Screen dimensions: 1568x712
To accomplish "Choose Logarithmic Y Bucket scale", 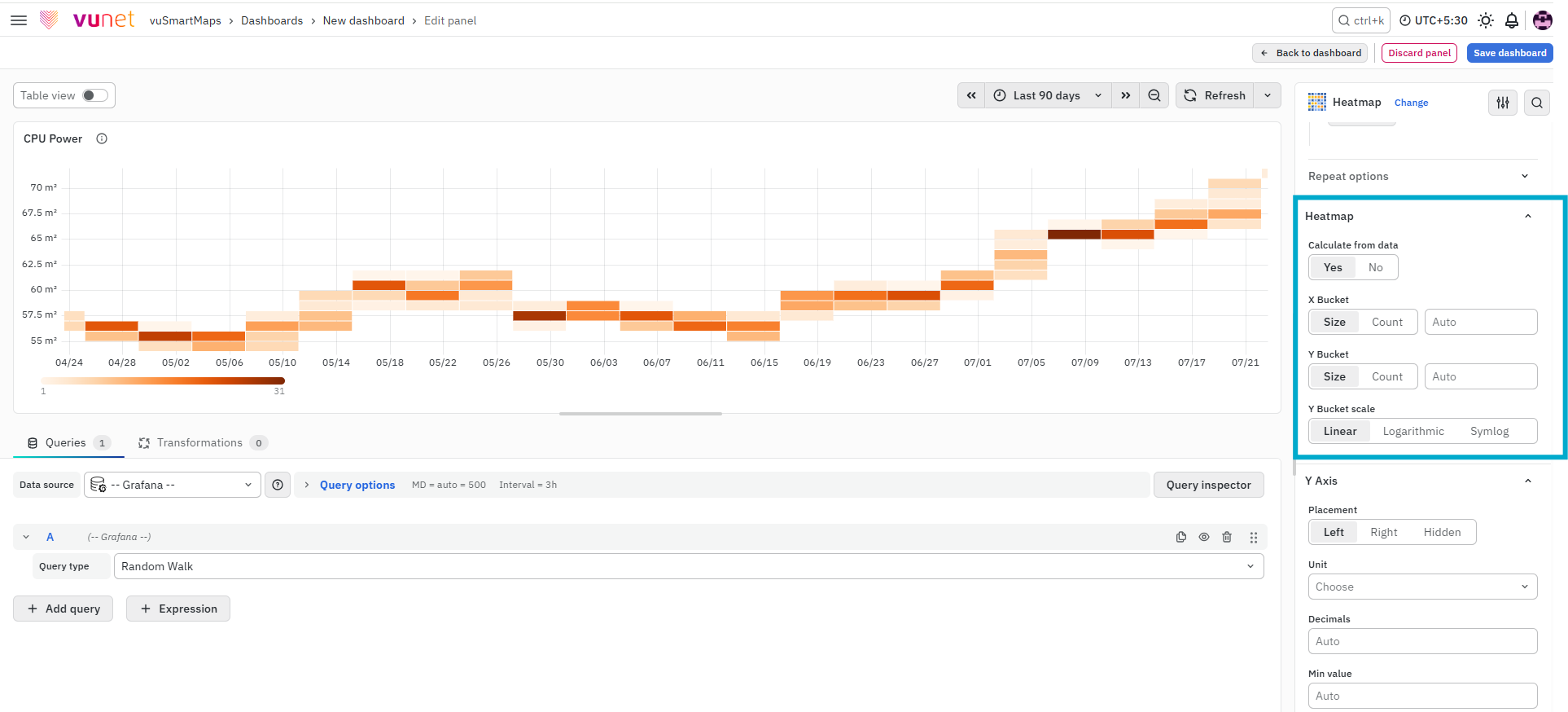I will click(1413, 431).
